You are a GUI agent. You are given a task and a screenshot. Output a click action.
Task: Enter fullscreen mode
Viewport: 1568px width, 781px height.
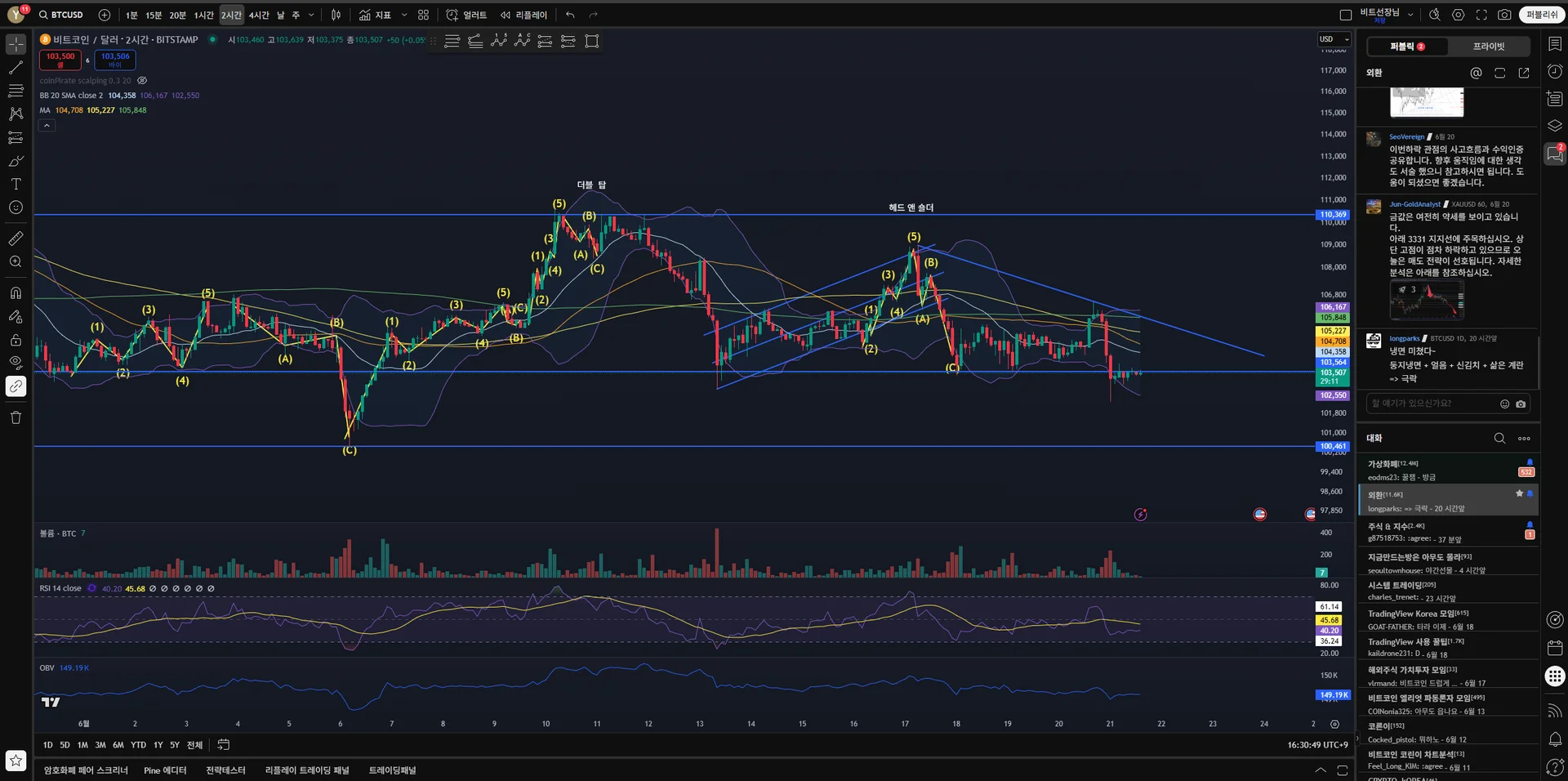point(1481,15)
